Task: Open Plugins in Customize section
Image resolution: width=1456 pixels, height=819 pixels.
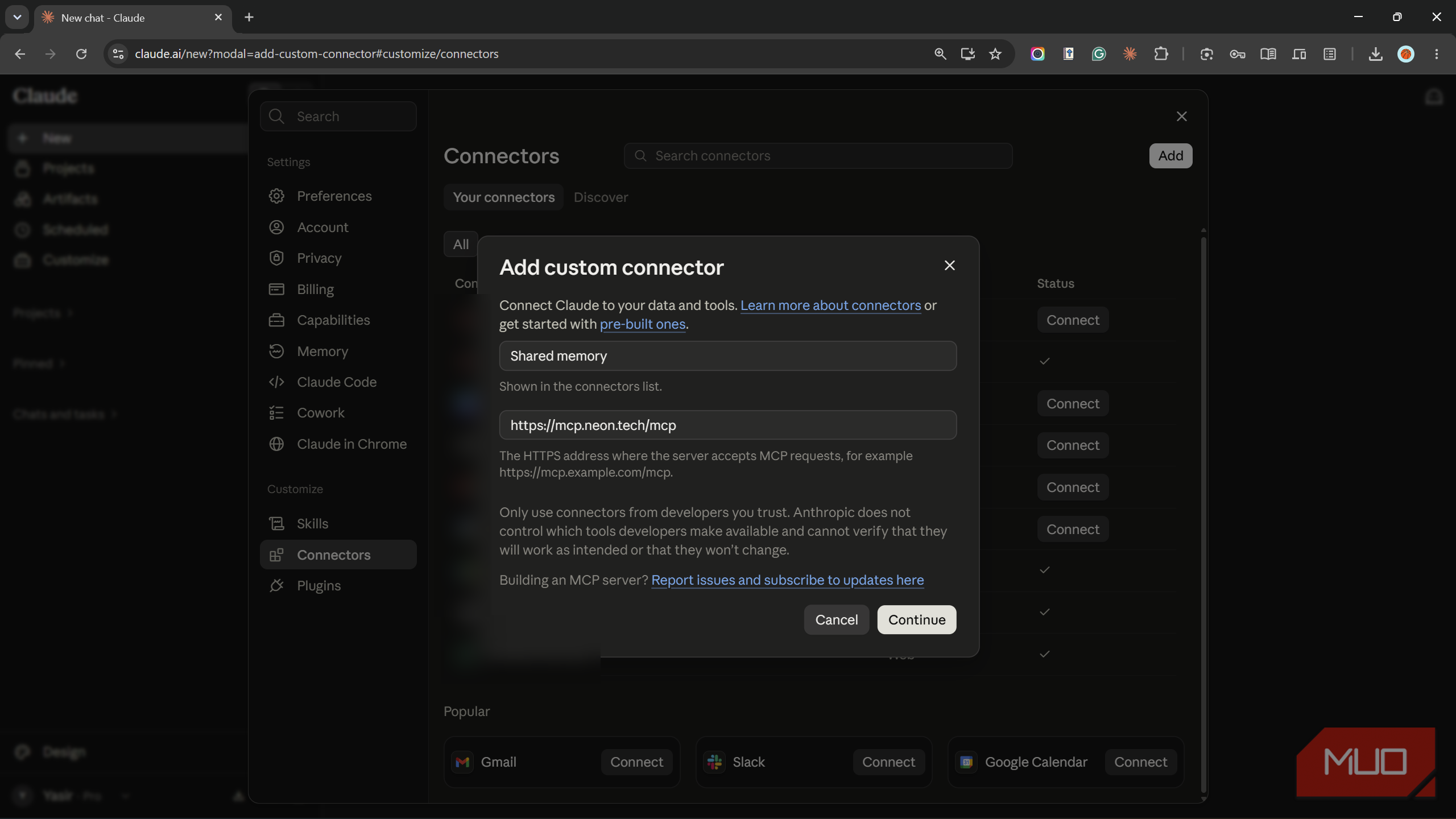Action: pos(338,586)
